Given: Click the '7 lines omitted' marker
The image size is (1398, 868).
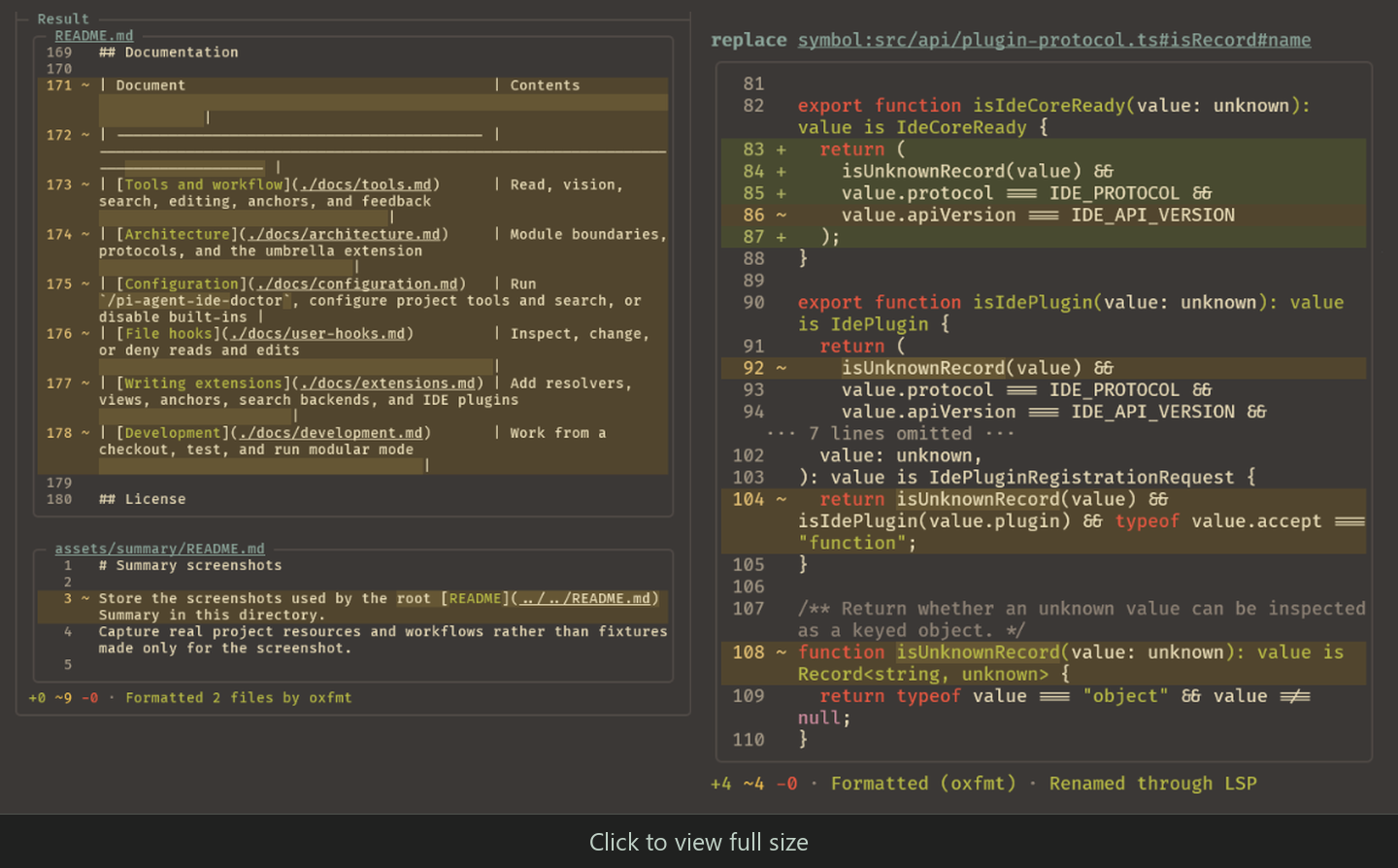Looking at the screenshot, I should pyautogui.click(x=890, y=434).
